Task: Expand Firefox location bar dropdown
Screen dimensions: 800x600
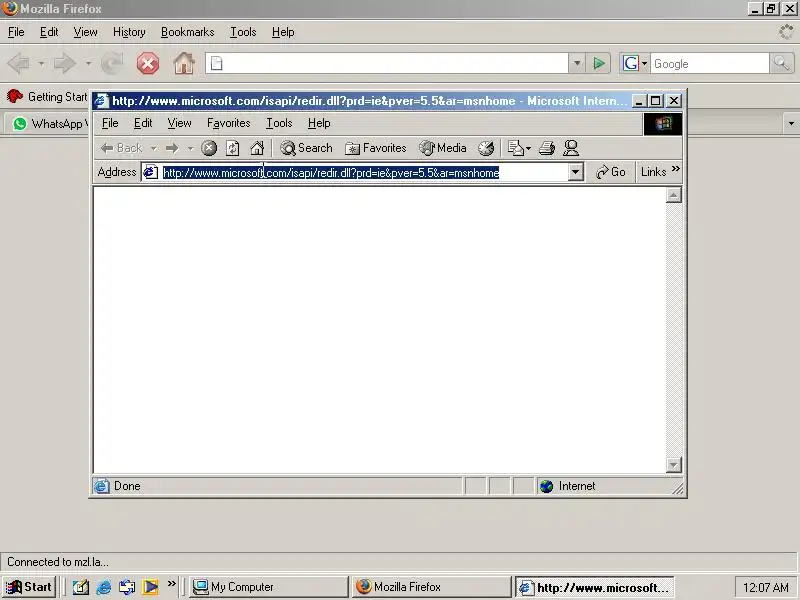Action: click(577, 64)
